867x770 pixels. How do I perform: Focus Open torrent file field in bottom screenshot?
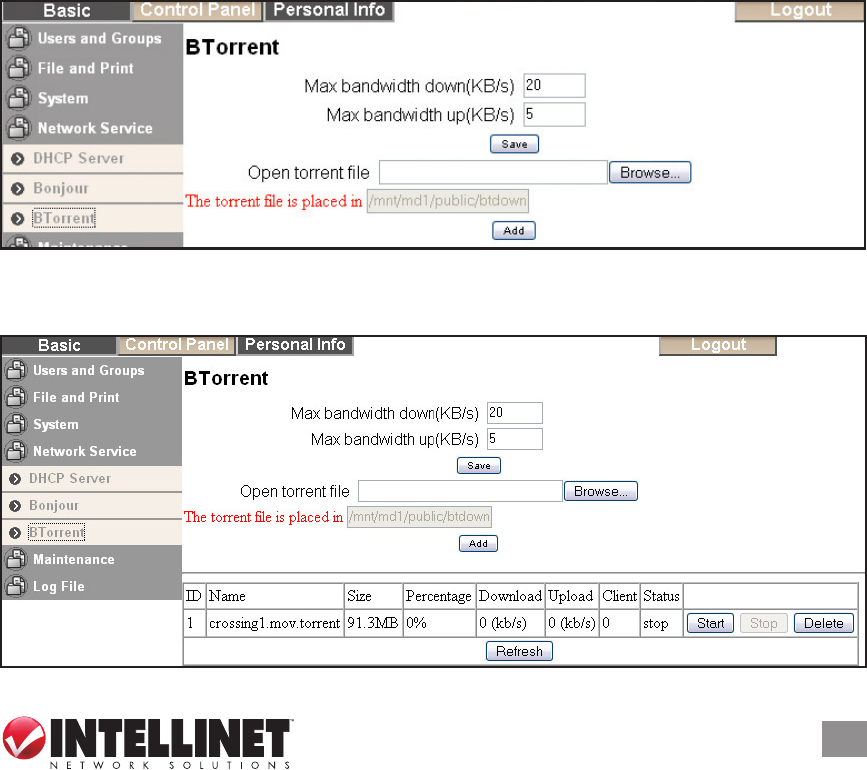tap(460, 491)
